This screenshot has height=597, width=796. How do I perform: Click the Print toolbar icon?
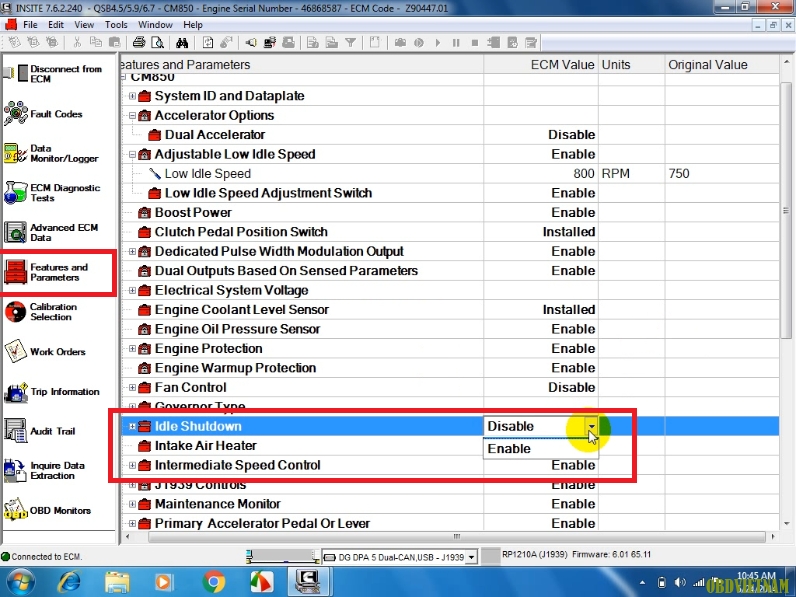click(x=139, y=43)
